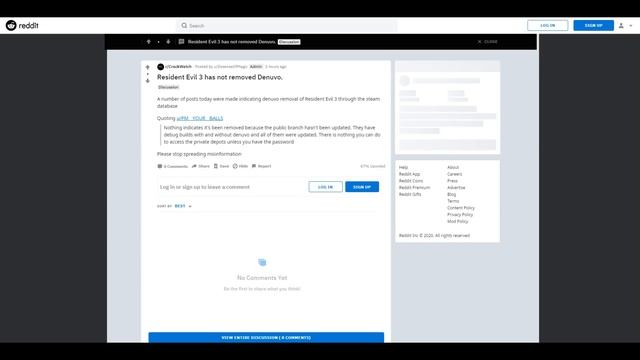
Task: Click the post-type icon in the black title bar
Action: pyautogui.click(x=181, y=42)
